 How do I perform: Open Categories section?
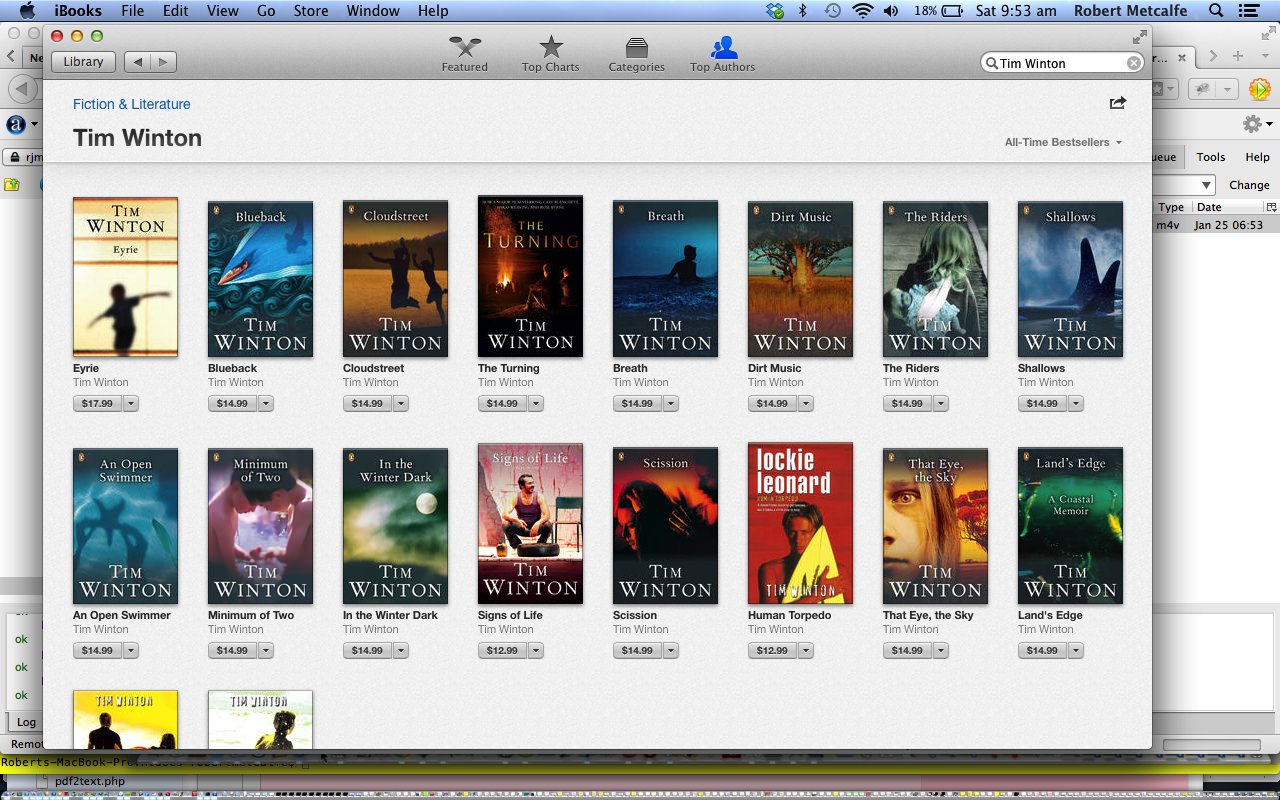[637, 54]
